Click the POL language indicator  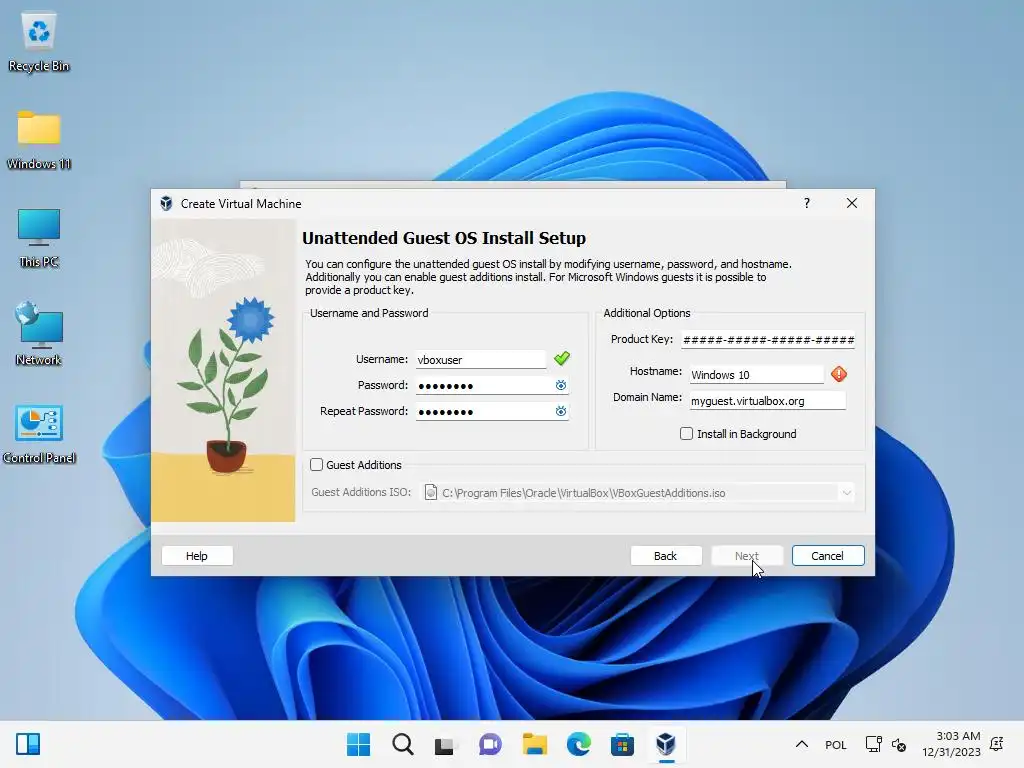tap(835, 744)
